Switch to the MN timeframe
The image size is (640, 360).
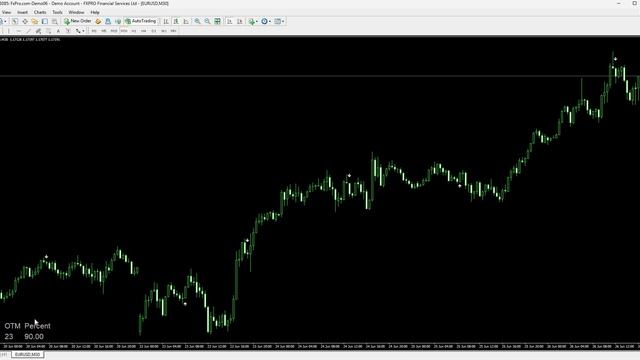click(x=173, y=31)
